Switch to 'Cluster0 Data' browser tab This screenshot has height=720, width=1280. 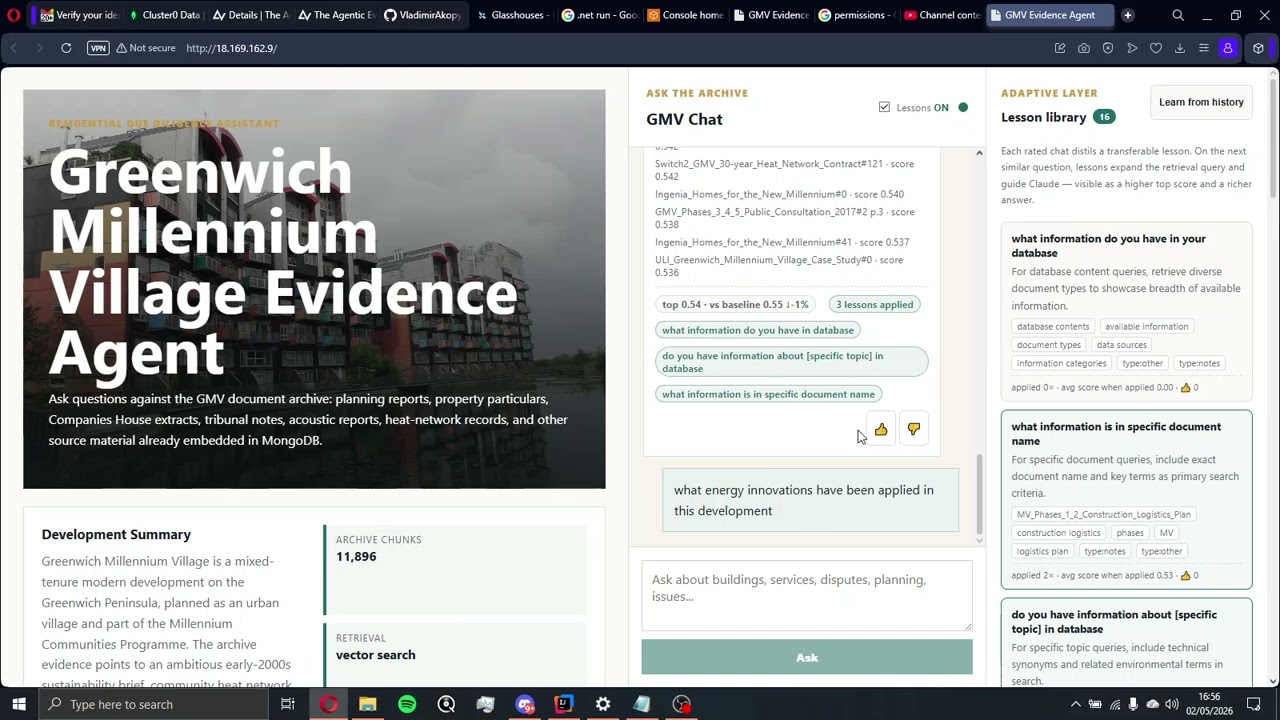165,15
